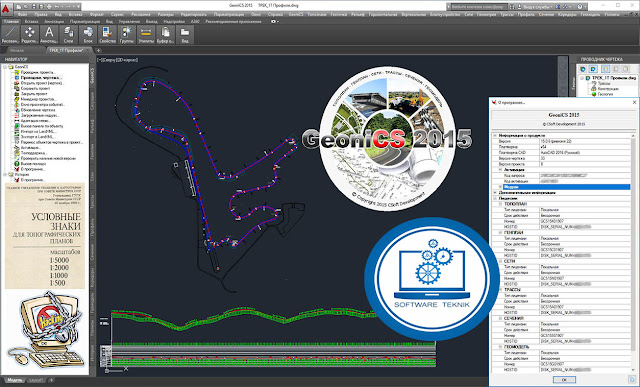Click first icon in Проводник чертежа toolbar
640x387 pixels.
click(x=583, y=69)
